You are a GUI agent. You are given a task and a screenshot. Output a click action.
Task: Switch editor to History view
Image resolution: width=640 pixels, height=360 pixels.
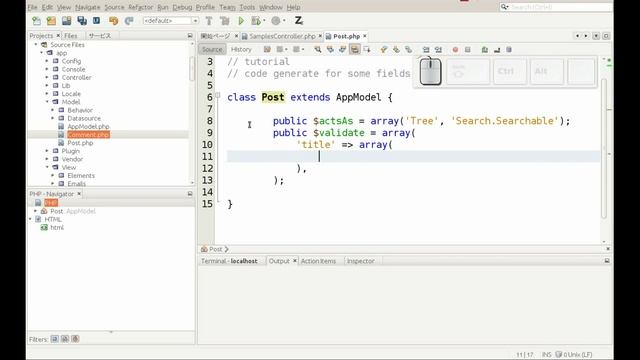click(241, 49)
